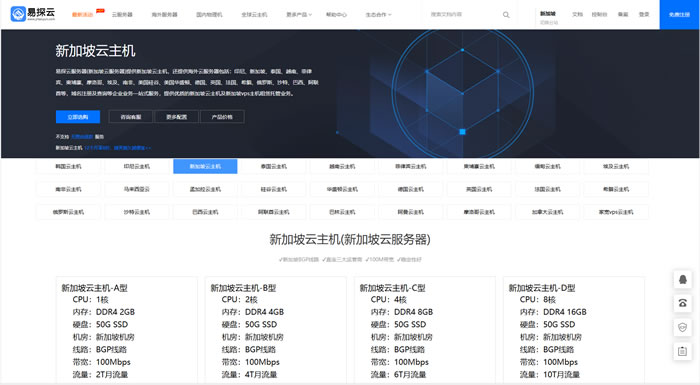Click the 更多配置 button in the banner
This screenshot has width=700, height=385.
pos(176,117)
